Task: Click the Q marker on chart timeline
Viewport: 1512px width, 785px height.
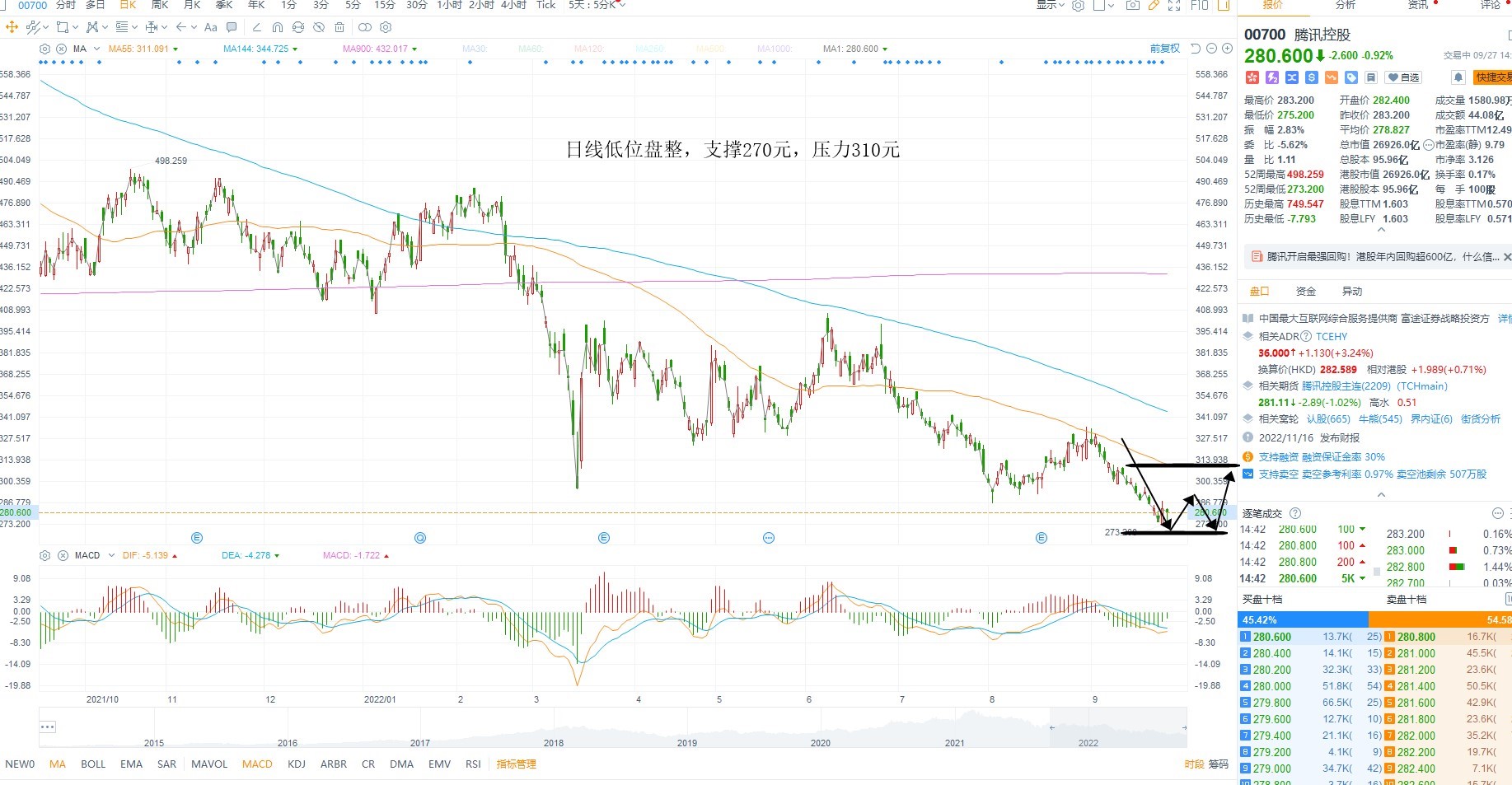Action: pyautogui.click(x=420, y=538)
